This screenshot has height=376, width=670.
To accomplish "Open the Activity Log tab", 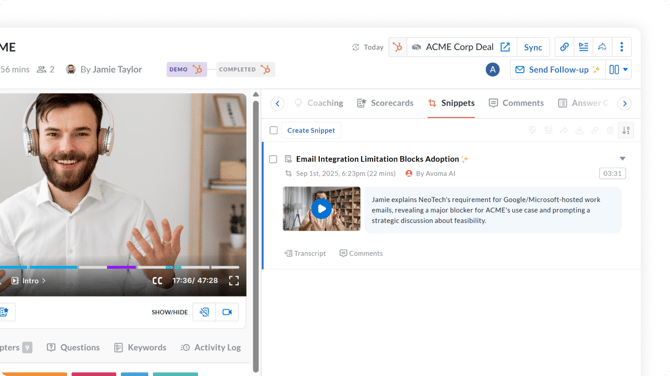I will (x=211, y=347).
